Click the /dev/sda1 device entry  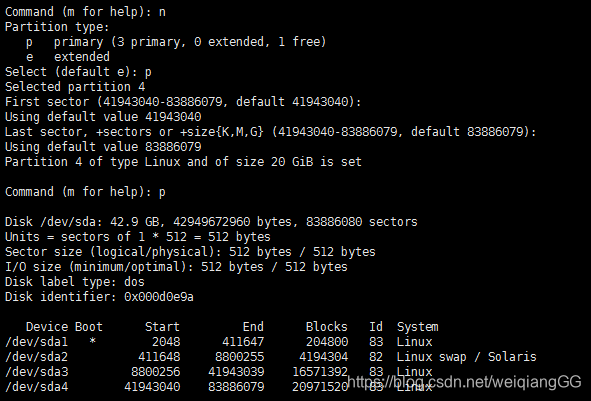37,342
